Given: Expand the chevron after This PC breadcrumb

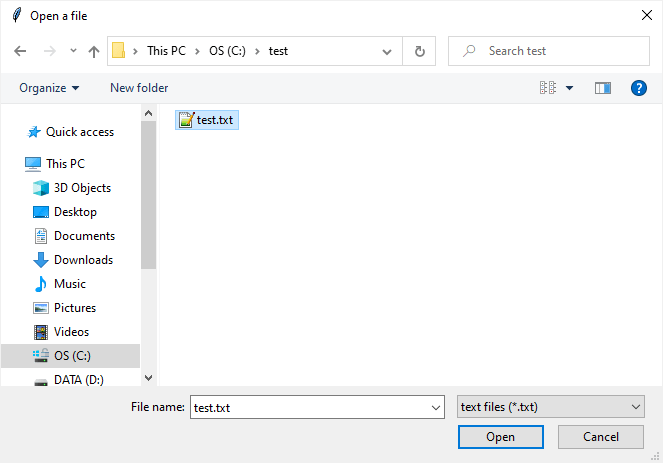Looking at the screenshot, I should 197,51.
